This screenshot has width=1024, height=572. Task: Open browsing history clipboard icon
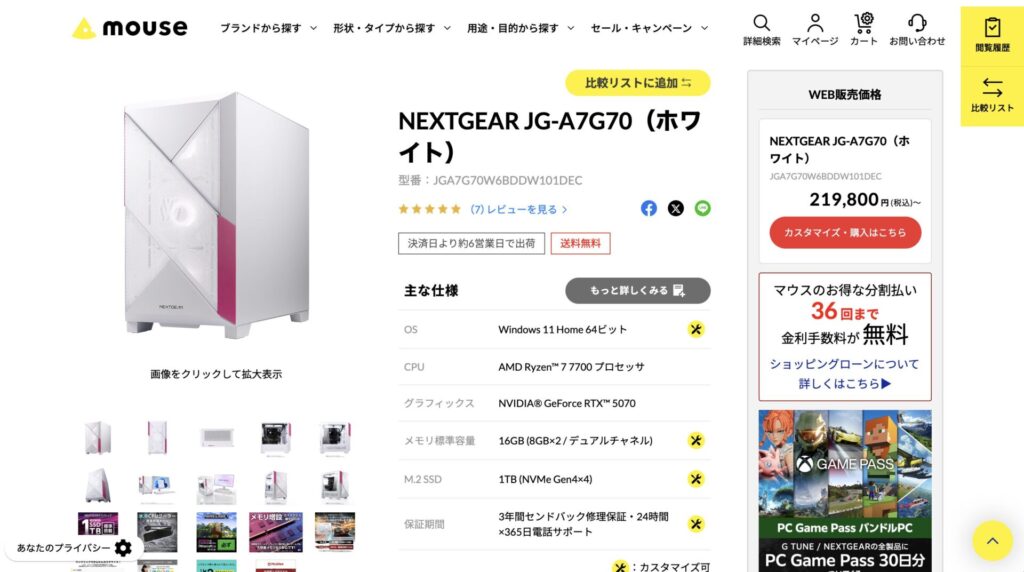992,28
